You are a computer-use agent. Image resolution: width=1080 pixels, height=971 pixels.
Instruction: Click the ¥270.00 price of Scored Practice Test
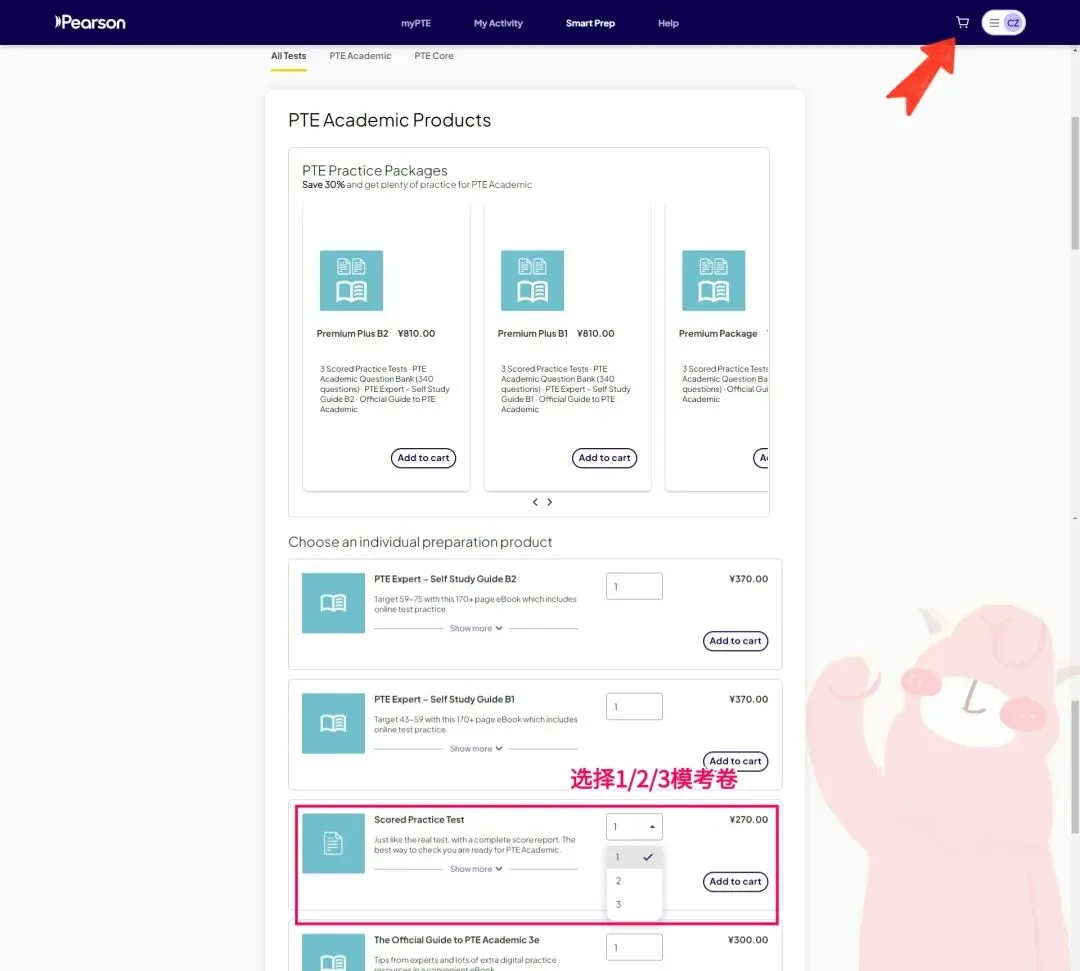coord(749,819)
